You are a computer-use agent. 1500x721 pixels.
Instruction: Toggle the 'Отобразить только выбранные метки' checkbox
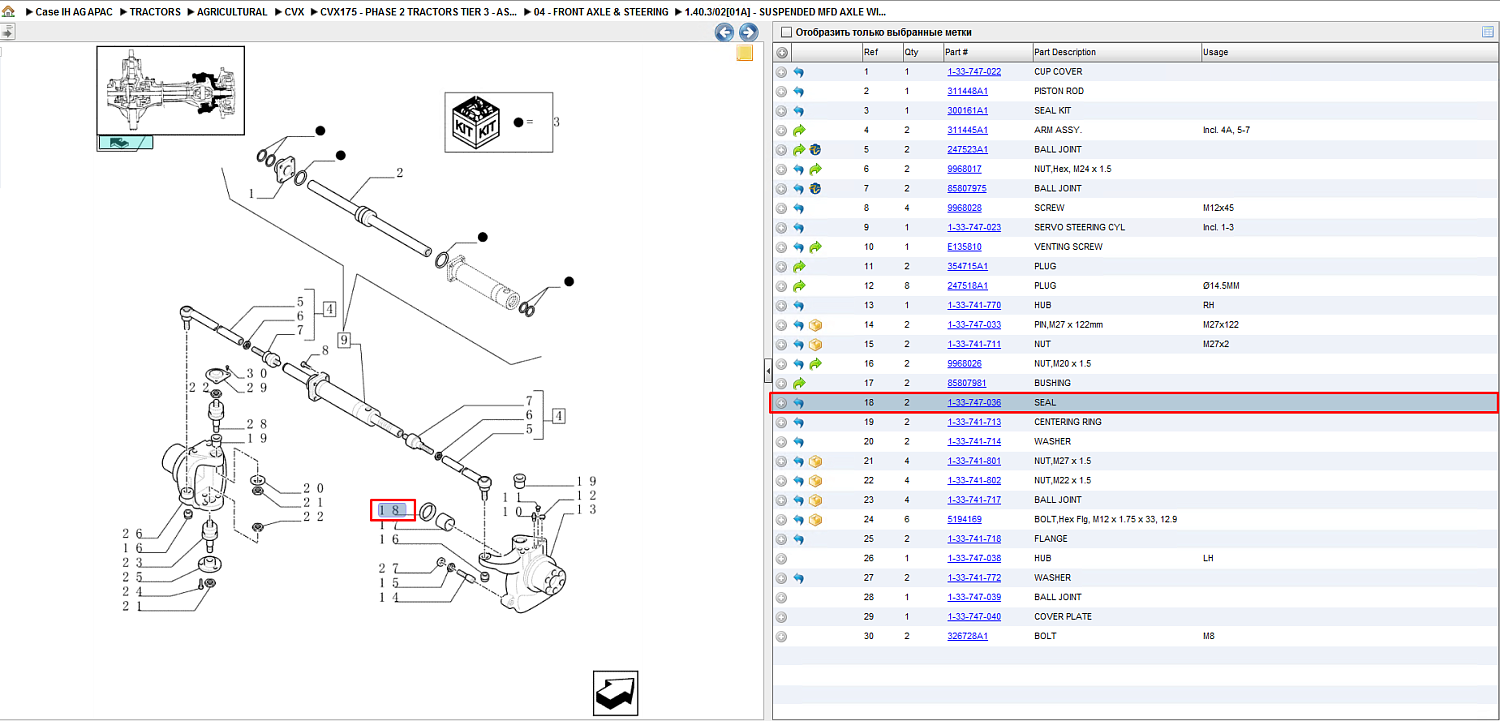pos(786,32)
